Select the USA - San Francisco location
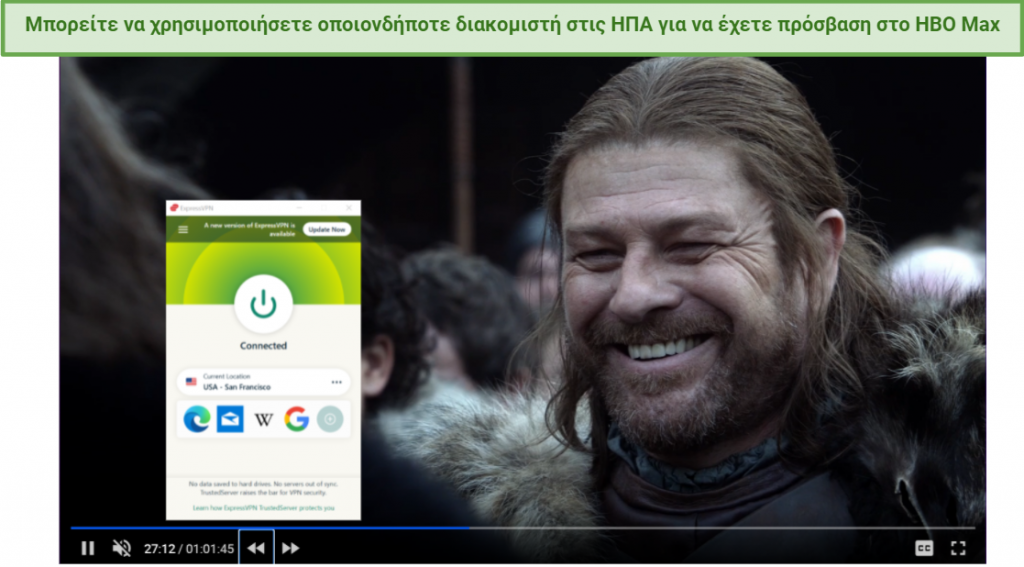 point(263,382)
